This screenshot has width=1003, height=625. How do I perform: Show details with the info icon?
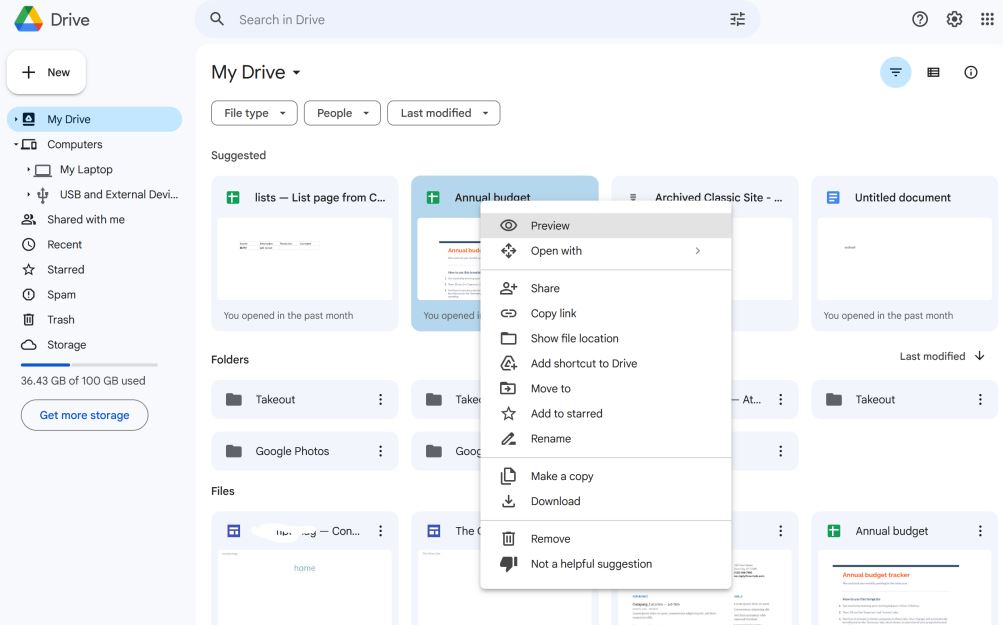coord(971,72)
